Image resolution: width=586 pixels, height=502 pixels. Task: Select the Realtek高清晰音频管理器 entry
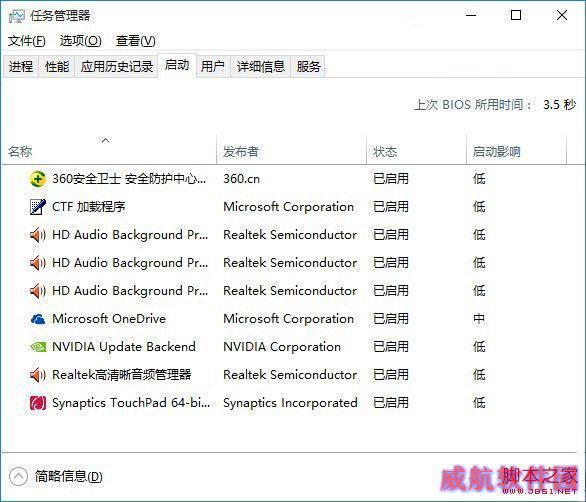coord(121,375)
